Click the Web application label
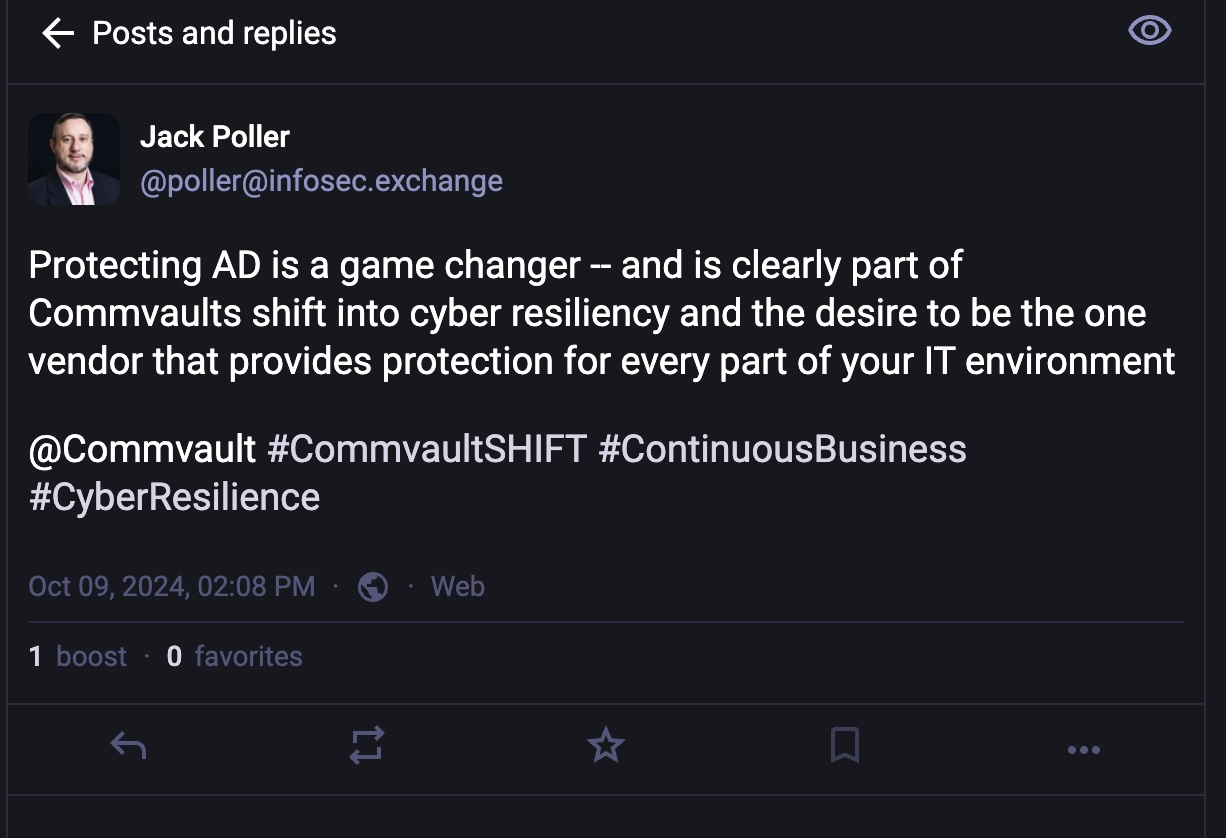 coord(458,586)
